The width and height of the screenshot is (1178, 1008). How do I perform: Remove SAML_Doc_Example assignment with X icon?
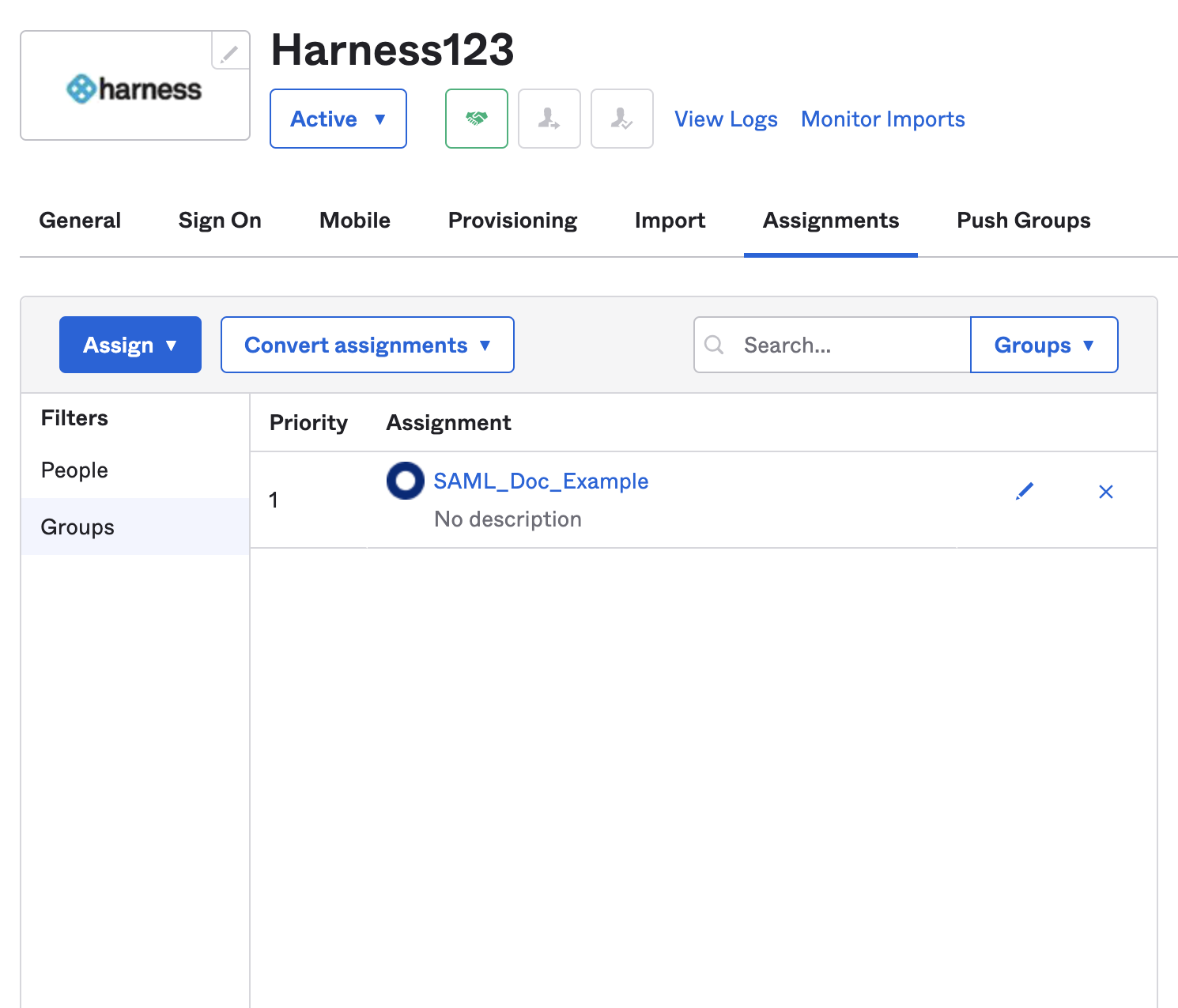[1105, 492]
